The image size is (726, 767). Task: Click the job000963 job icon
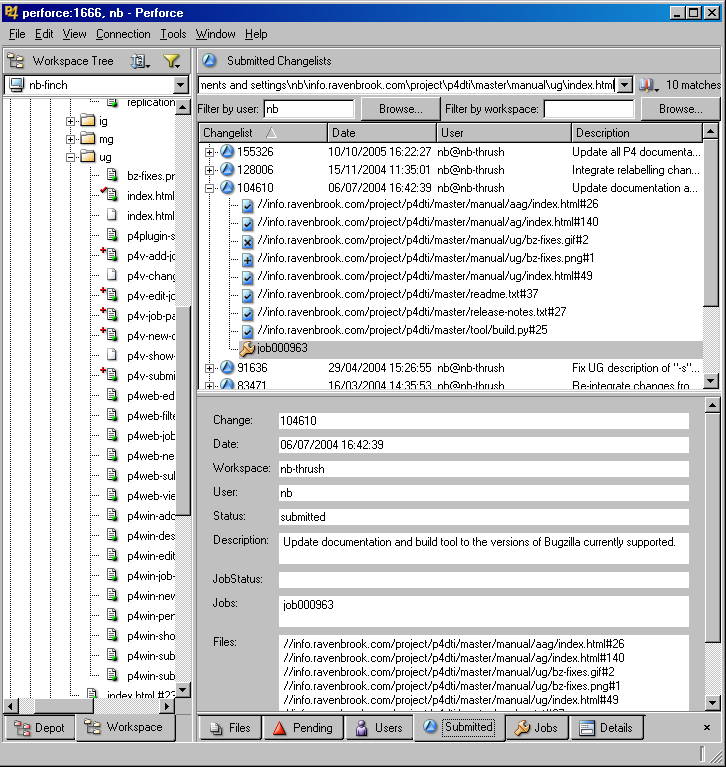(x=247, y=348)
